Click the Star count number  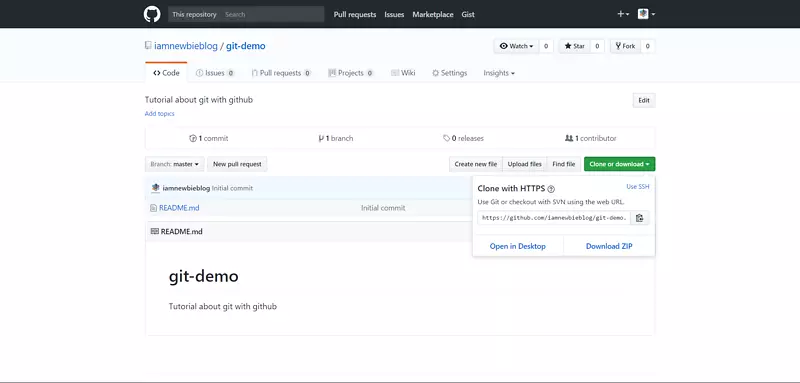(x=597, y=46)
